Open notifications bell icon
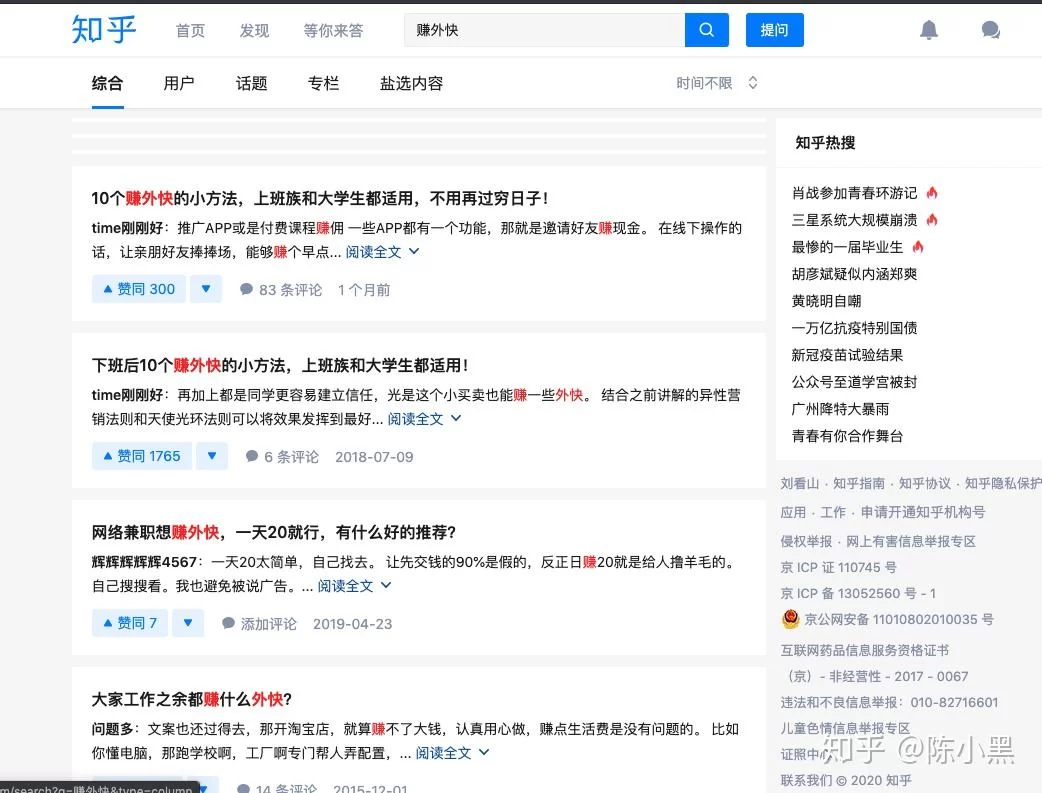This screenshot has height=793, width=1042. tap(929, 30)
